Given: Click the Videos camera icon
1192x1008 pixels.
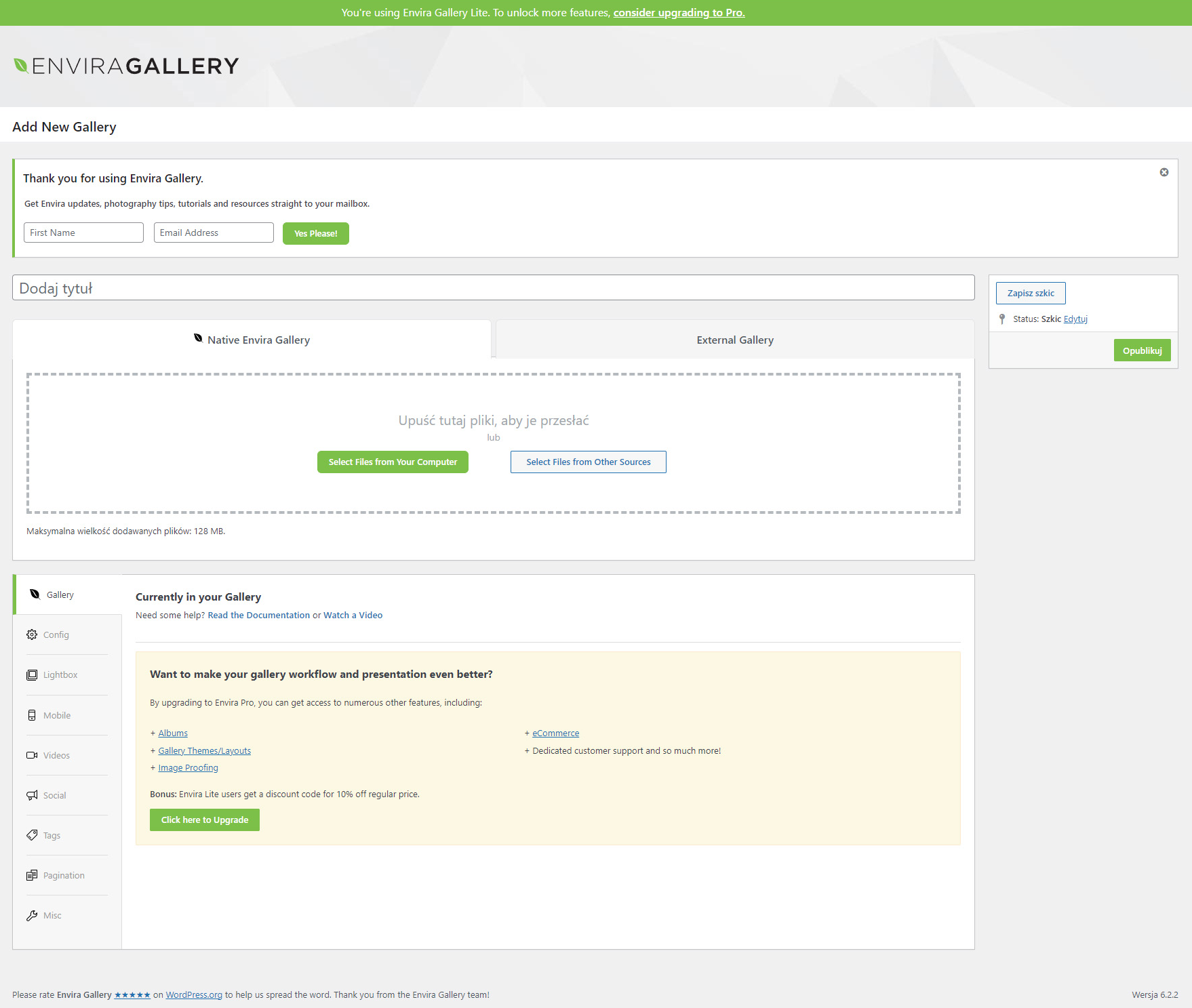Looking at the screenshot, I should pyautogui.click(x=32, y=755).
